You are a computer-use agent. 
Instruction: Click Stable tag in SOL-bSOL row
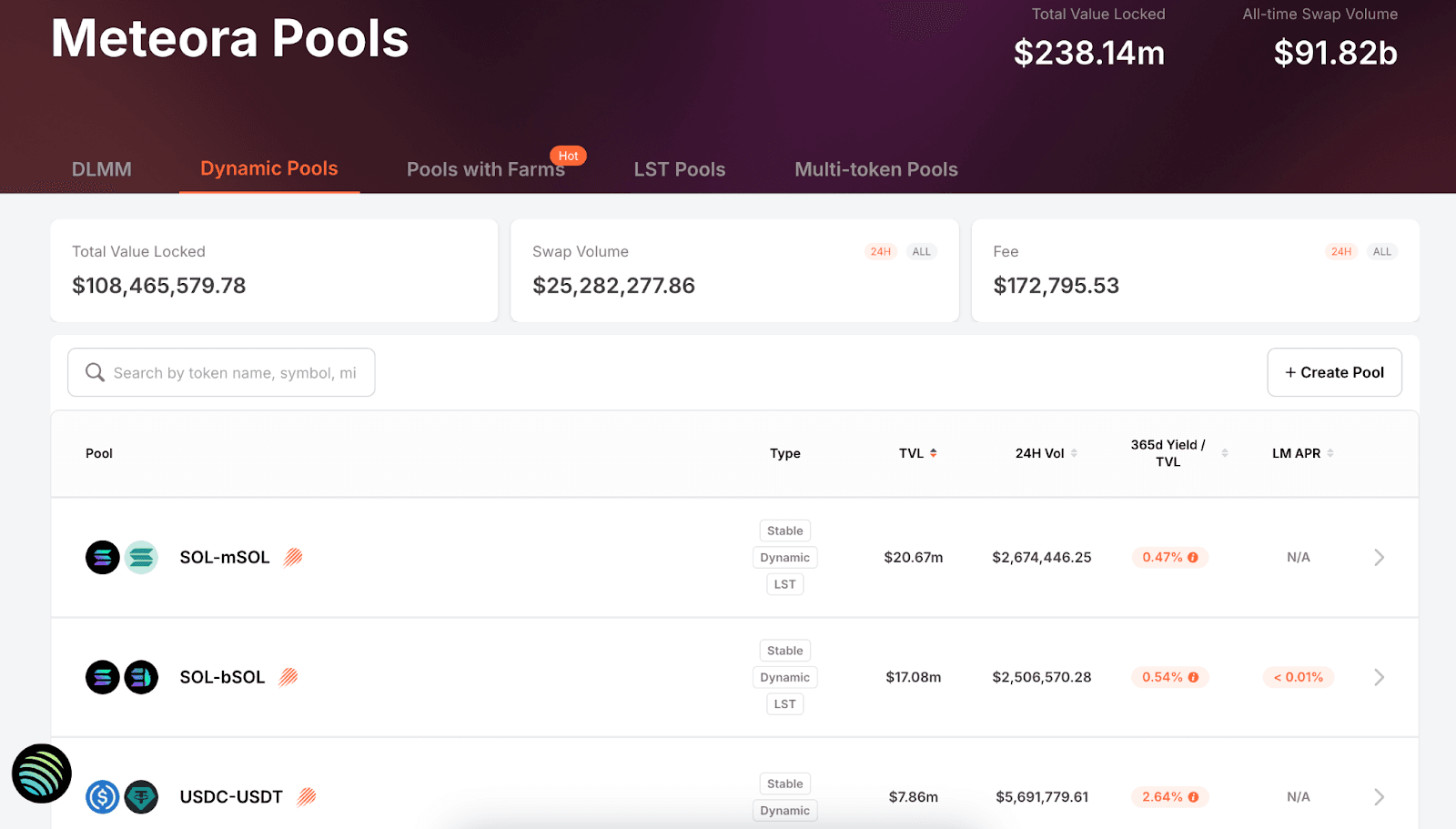(x=785, y=651)
